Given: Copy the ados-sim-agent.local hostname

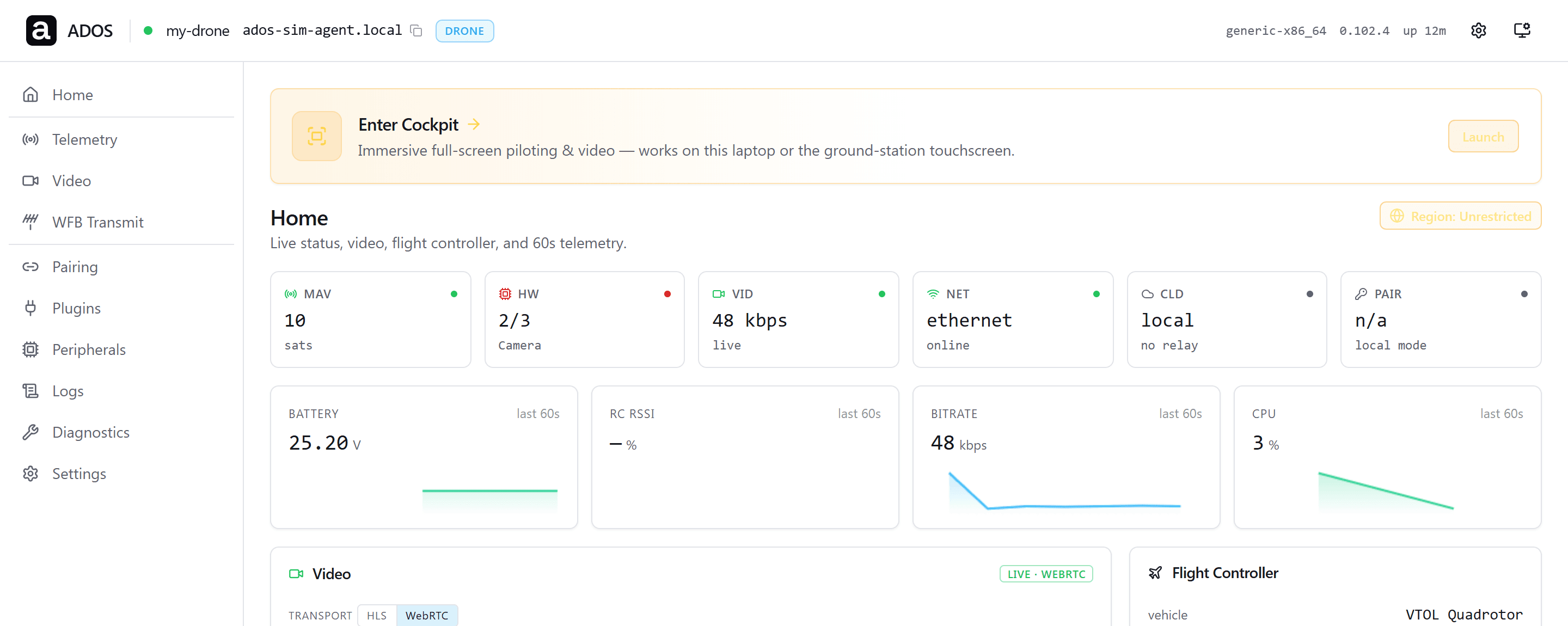Looking at the screenshot, I should tap(416, 30).
